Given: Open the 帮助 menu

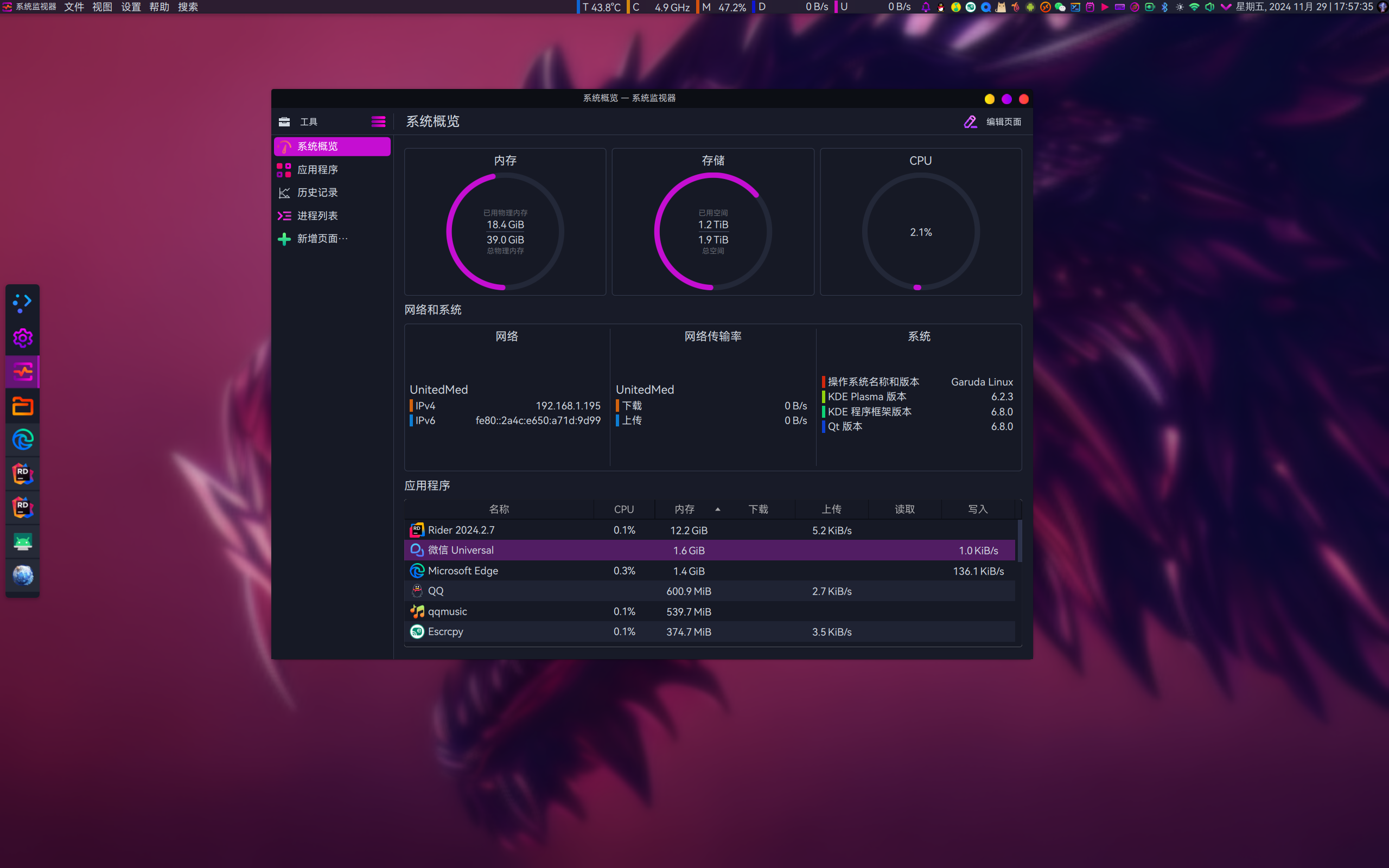Looking at the screenshot, I should tap(159, 7).
